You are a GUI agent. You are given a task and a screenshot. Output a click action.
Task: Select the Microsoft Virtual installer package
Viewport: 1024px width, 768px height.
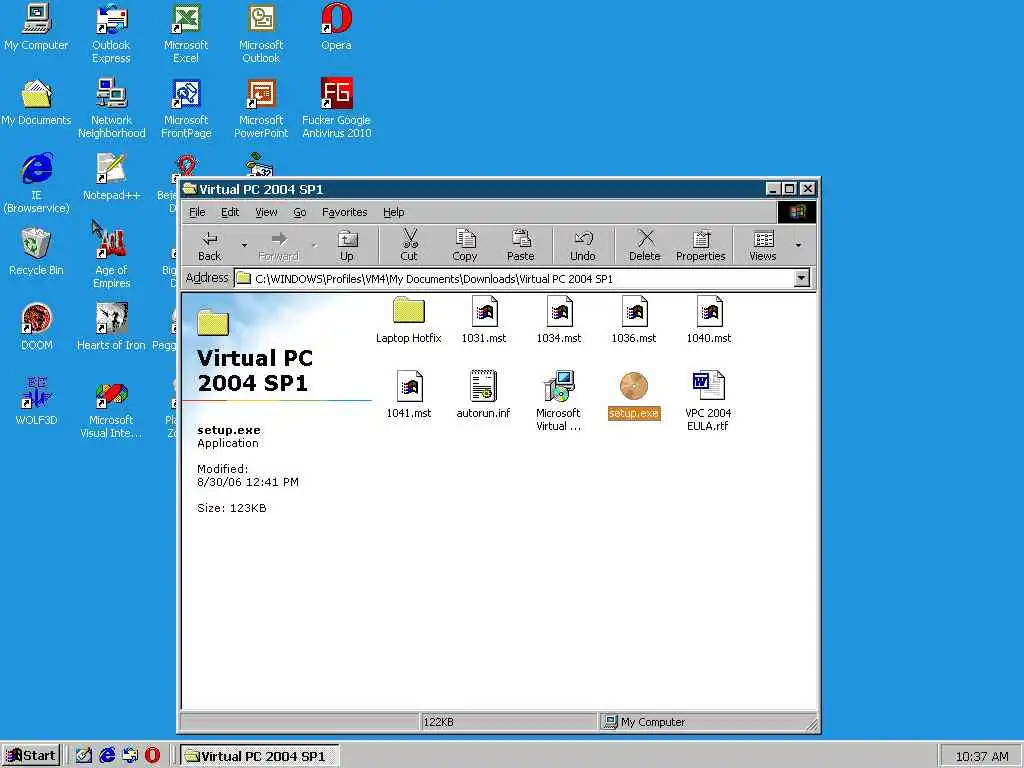pyautogui.click(x=558, y=400)
